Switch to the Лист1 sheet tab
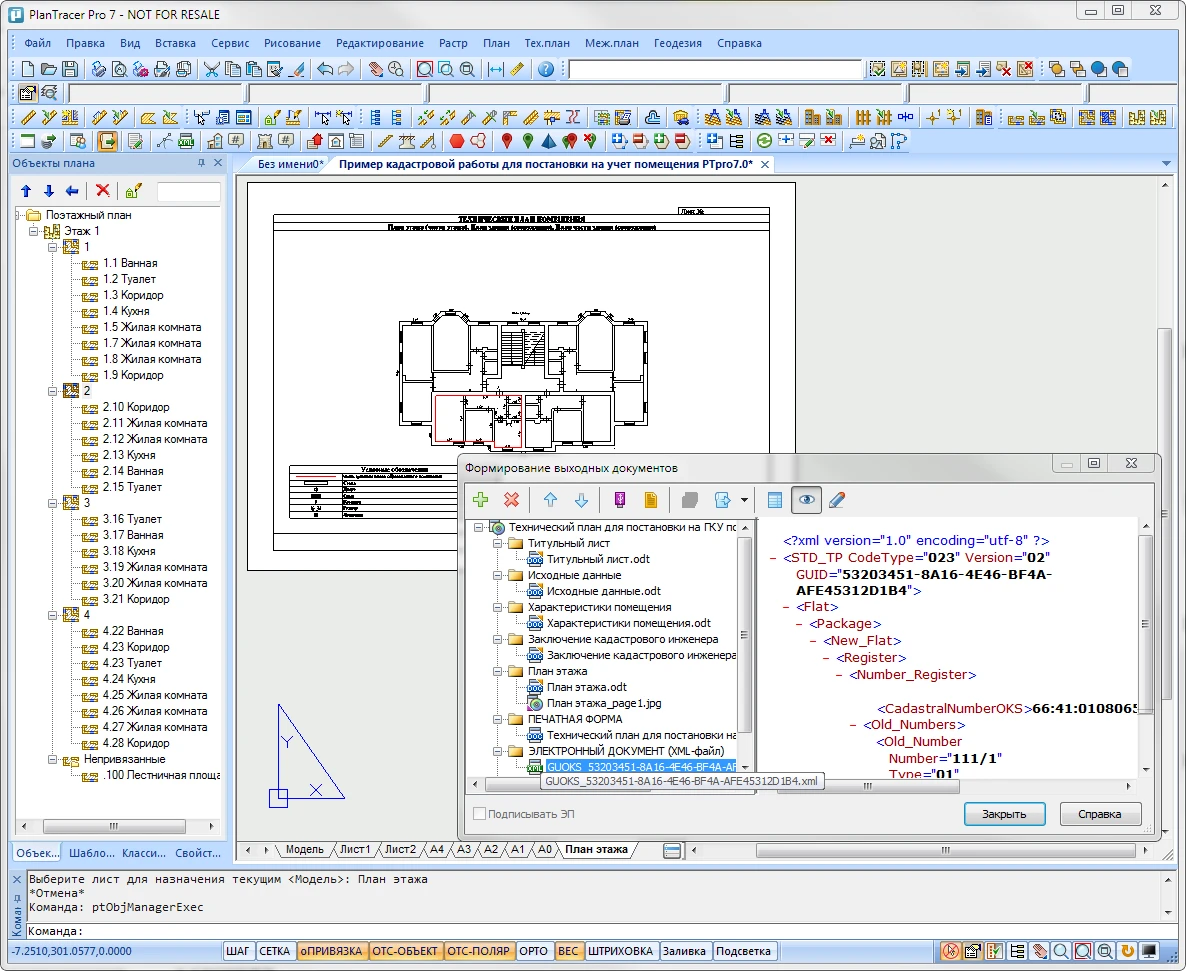Image resolution: width=1186 pixels, height=971 pixels. pos(355,849)
